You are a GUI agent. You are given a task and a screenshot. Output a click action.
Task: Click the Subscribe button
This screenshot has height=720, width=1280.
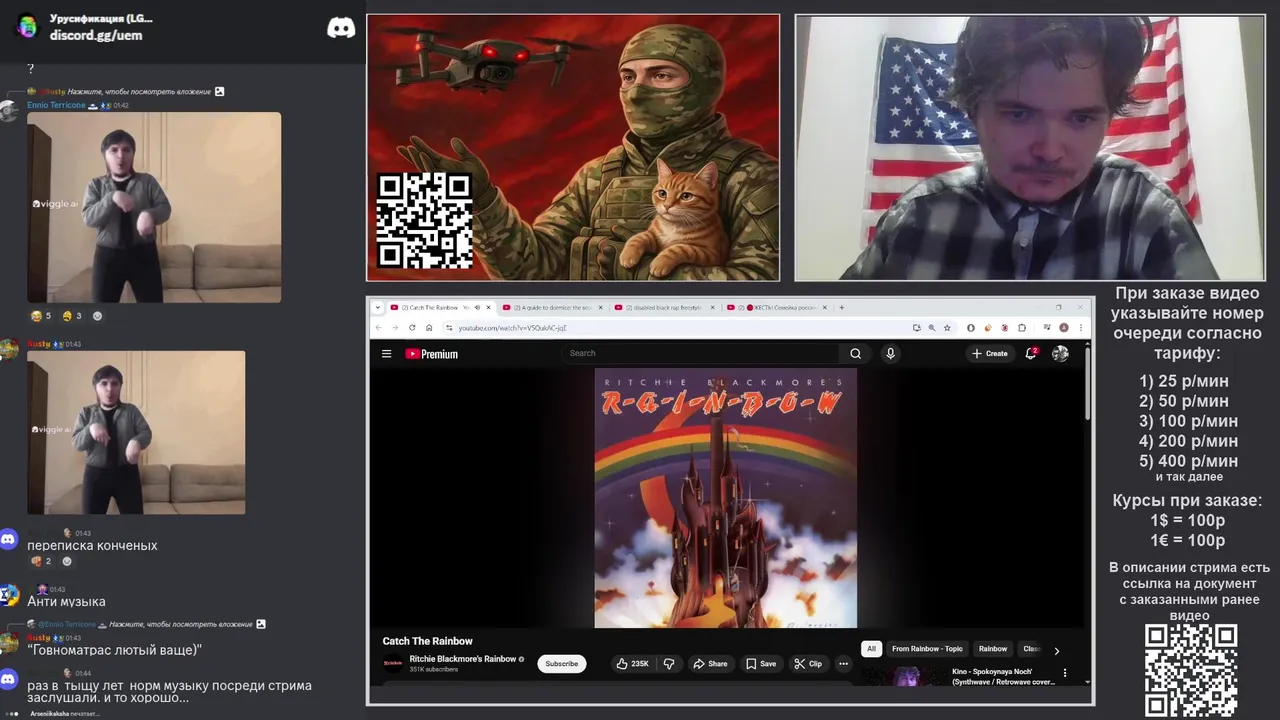click(x=561, y=663)
